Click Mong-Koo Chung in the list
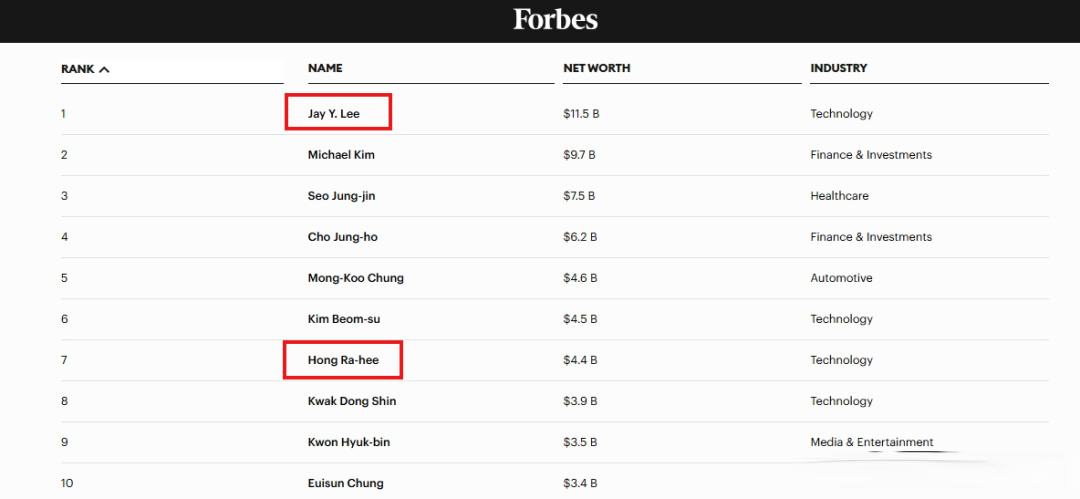This screenshot has width=1080, height=499. [355, 278]
